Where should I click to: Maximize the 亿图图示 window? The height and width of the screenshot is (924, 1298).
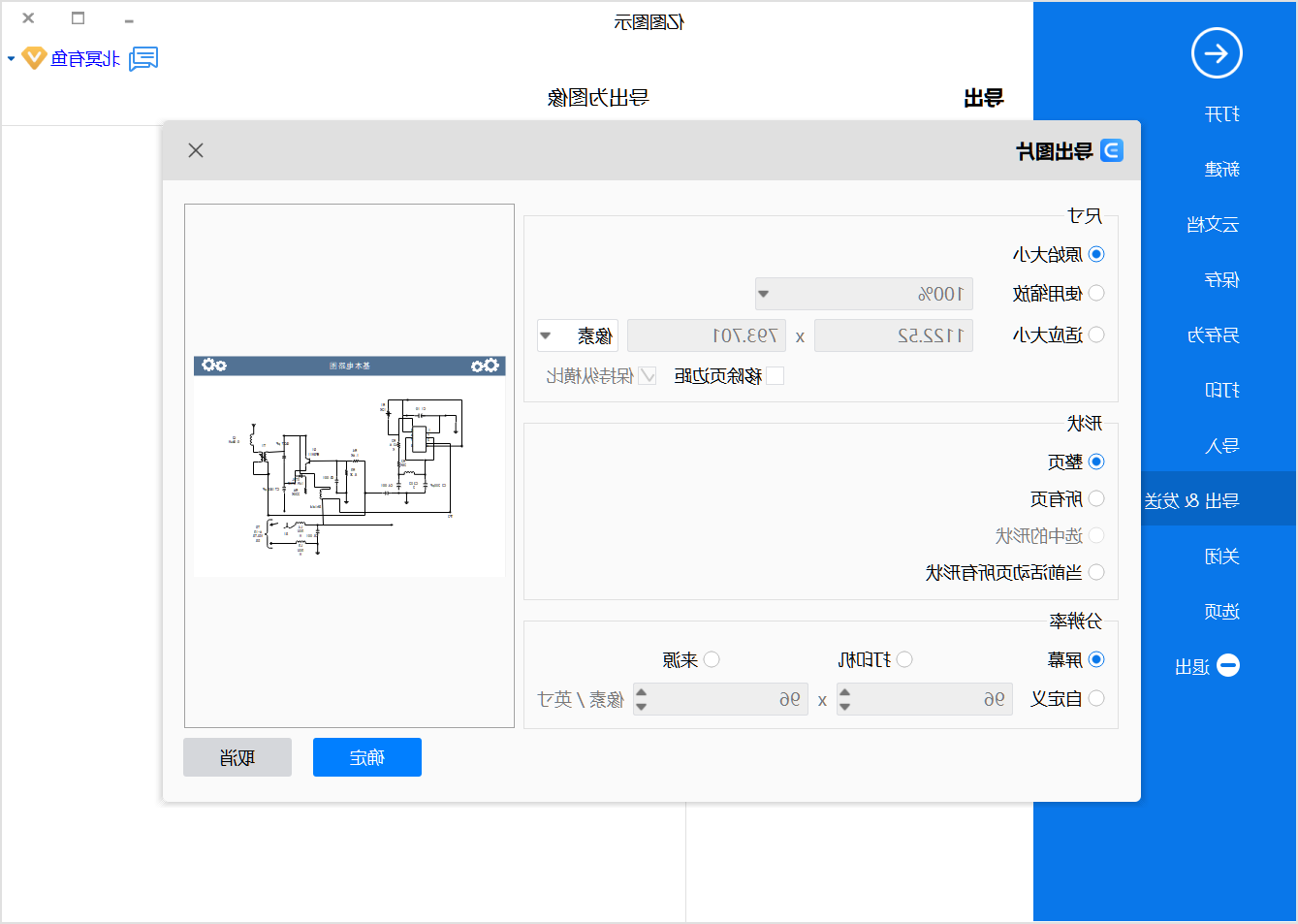pyautogui.click(x=79, y=18)
